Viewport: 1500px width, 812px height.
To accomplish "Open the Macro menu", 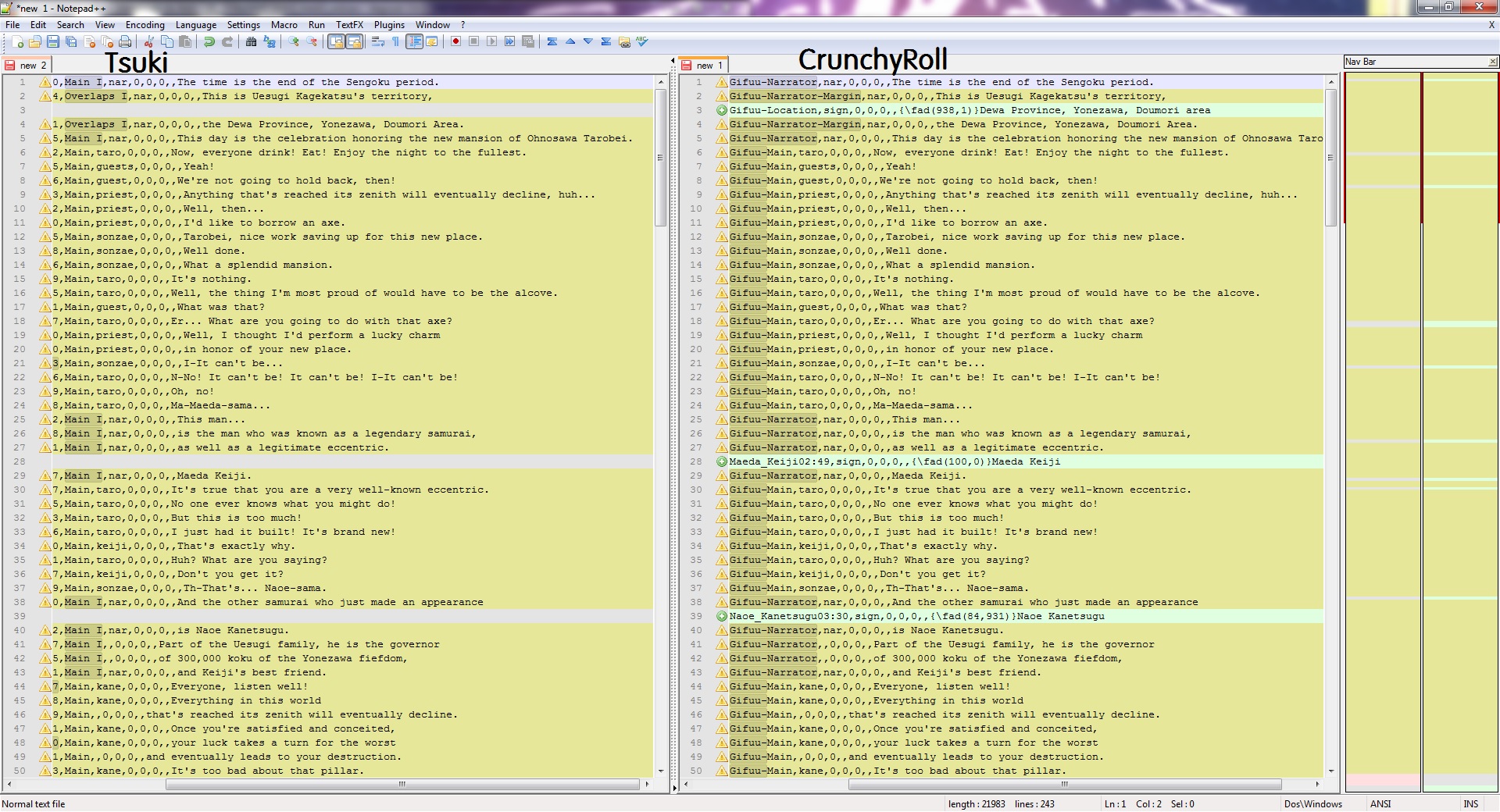I will click(x=284, y=25).
